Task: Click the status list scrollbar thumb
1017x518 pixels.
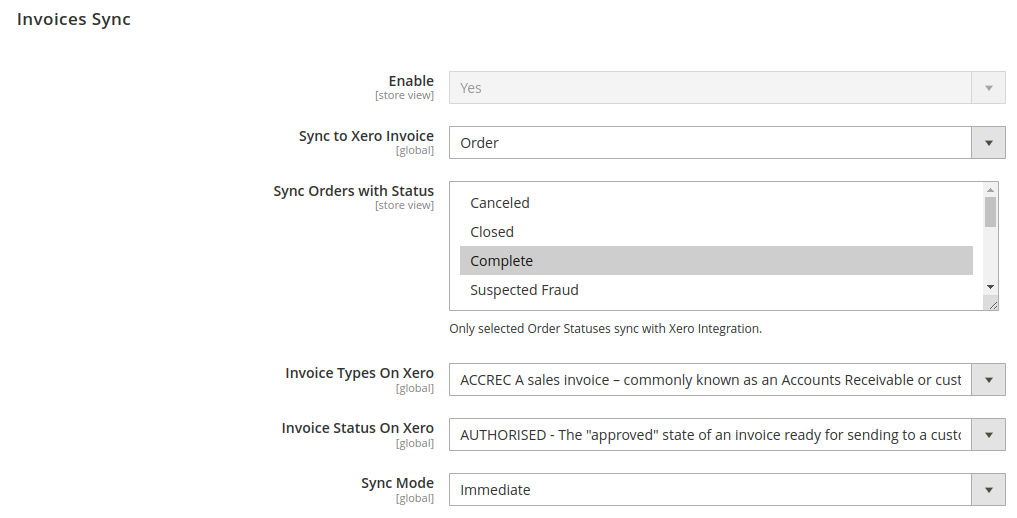Action: pyautogui.click(x=990, y=212)
